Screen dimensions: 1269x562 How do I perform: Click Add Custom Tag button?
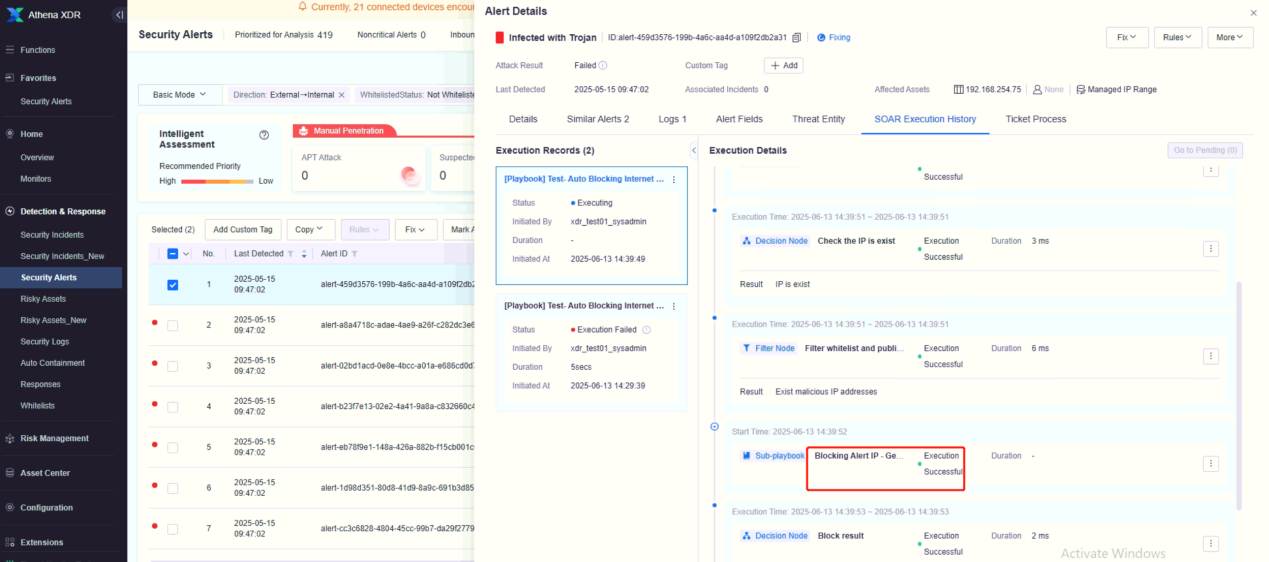[242, 230]
